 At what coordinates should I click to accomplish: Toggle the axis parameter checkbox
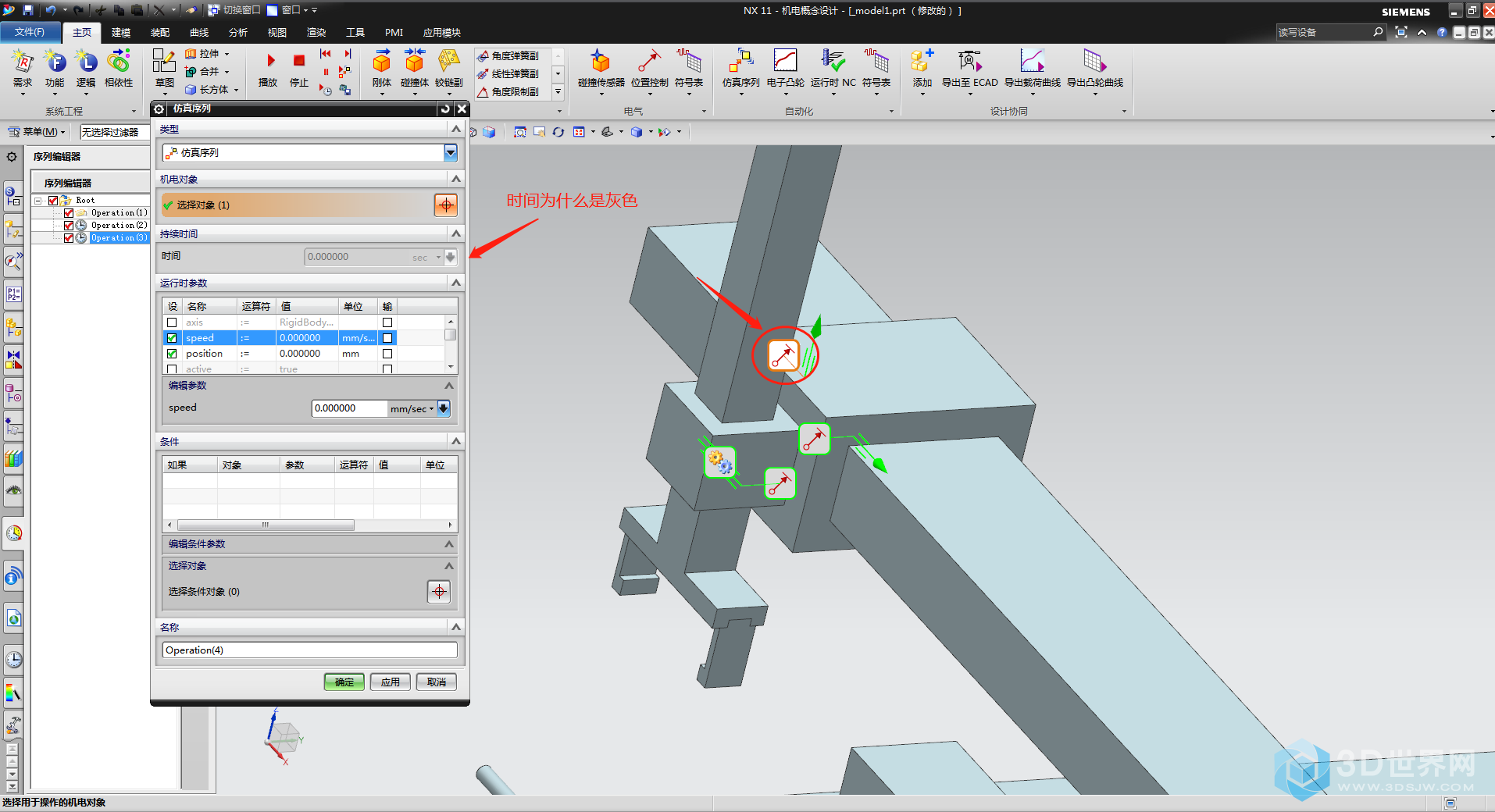[172, 322]
